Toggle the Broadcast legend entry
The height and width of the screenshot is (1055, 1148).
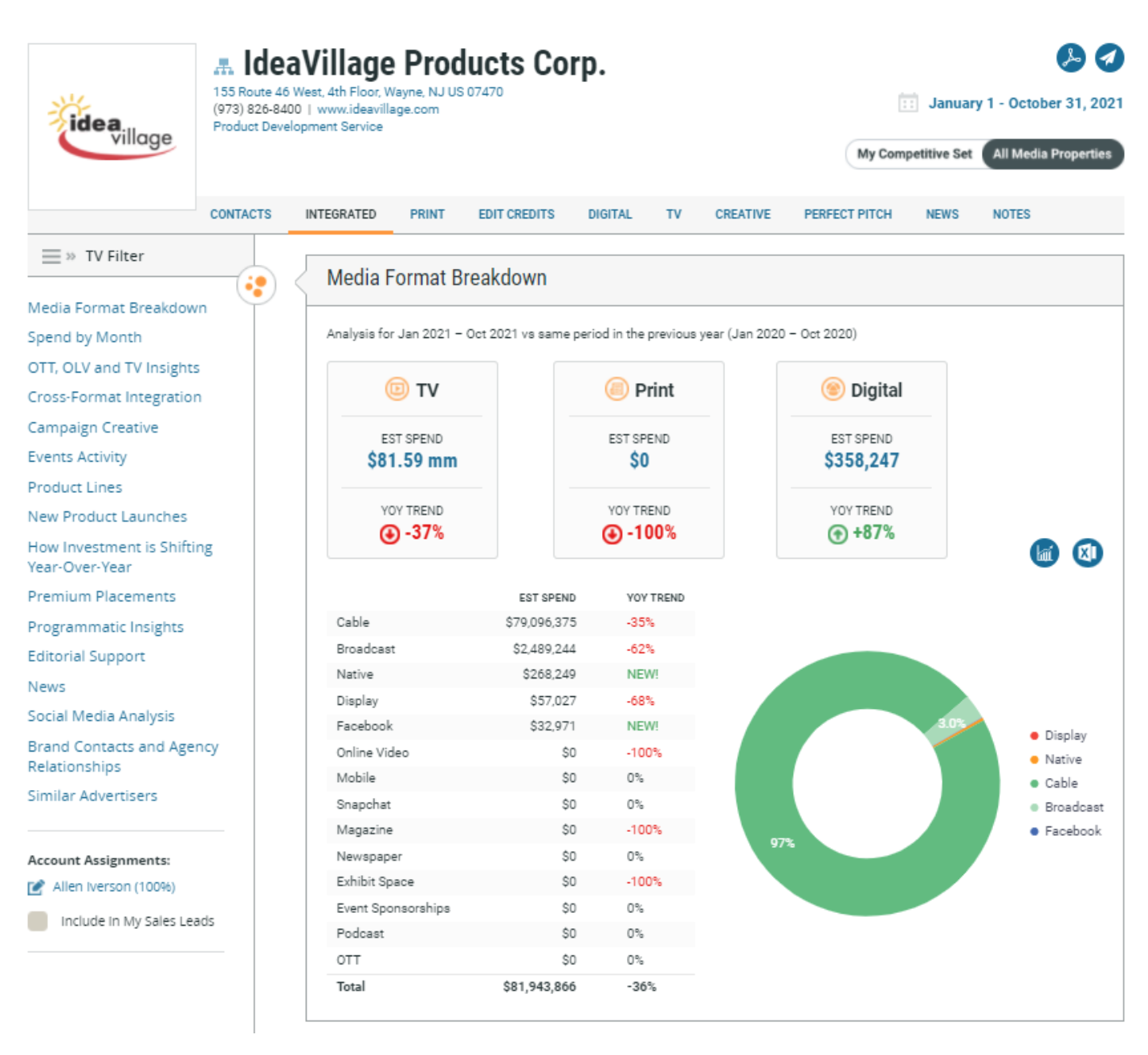[x=1066, y=807]
